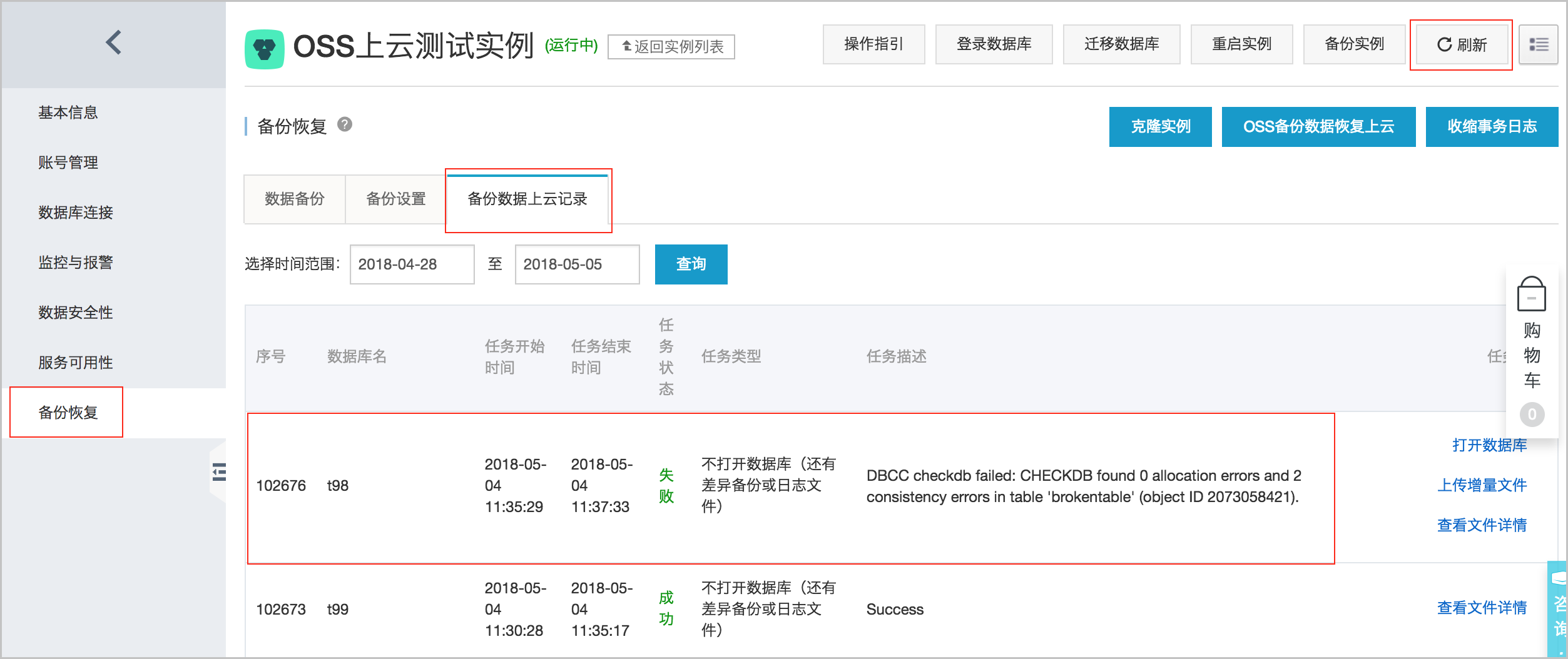
Task: Open the list view menu icon
Action: (x=1539, y=44)
